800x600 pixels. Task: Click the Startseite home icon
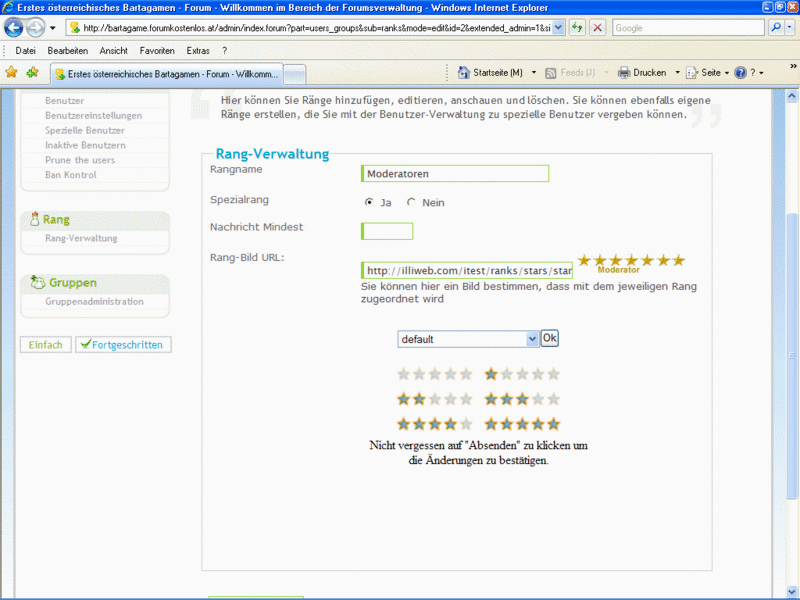click(x=463, y=72)
